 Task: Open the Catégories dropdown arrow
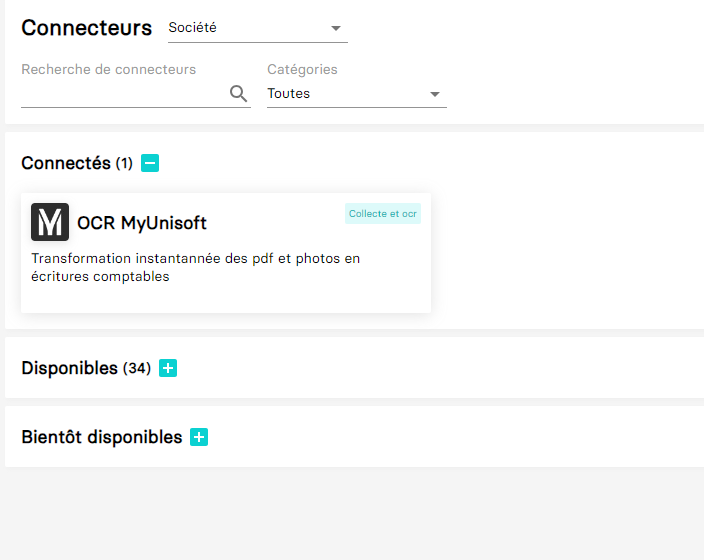point(434,94)
